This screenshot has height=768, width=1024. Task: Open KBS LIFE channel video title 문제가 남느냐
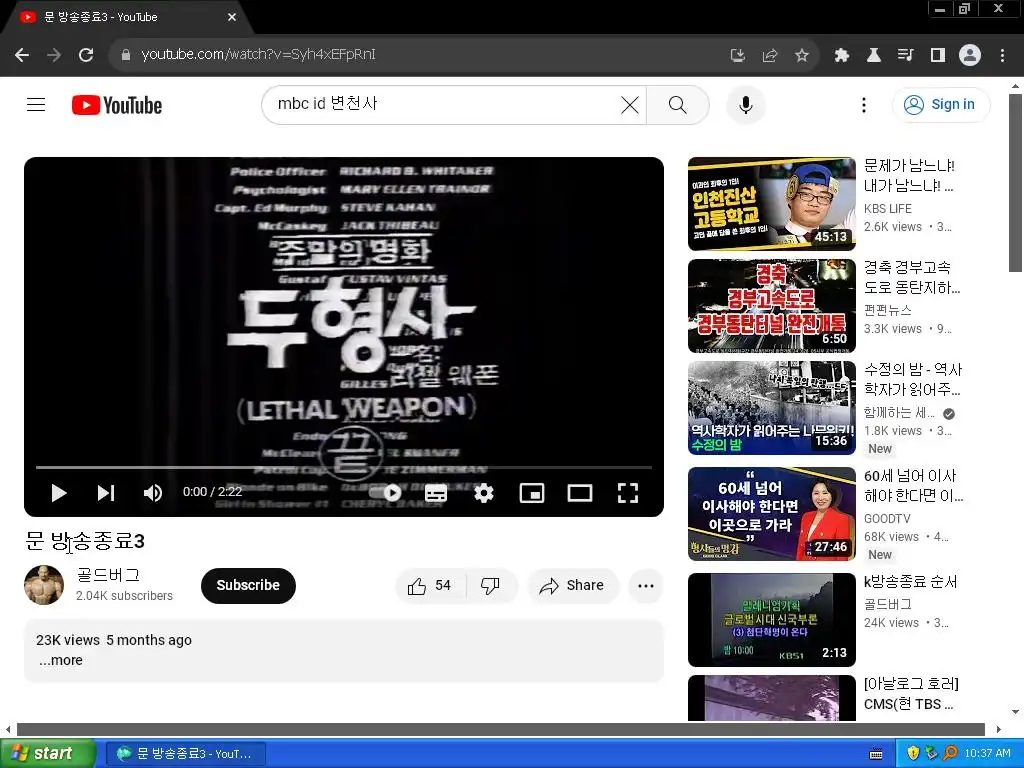(909, 176)
